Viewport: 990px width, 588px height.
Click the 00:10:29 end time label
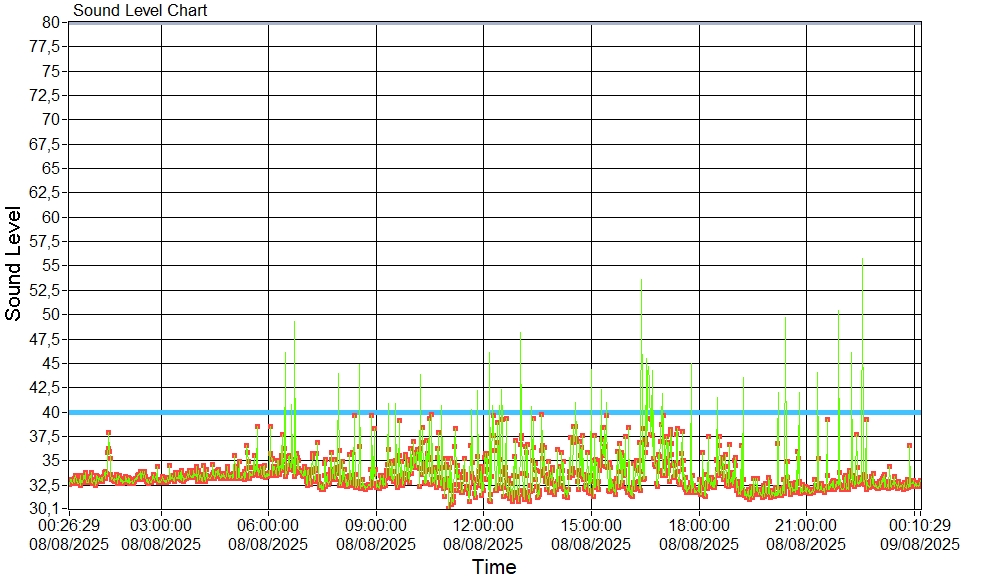[x=919, y=525]
